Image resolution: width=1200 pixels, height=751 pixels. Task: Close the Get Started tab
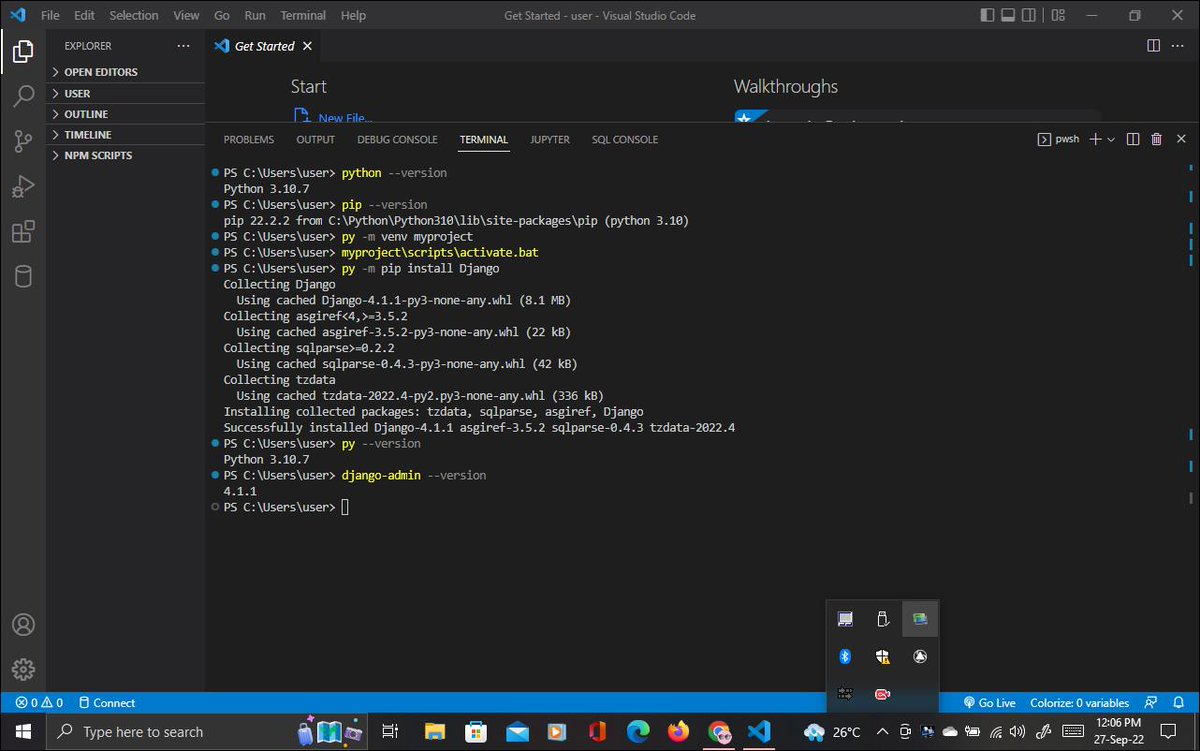click(x=307, y=46)
